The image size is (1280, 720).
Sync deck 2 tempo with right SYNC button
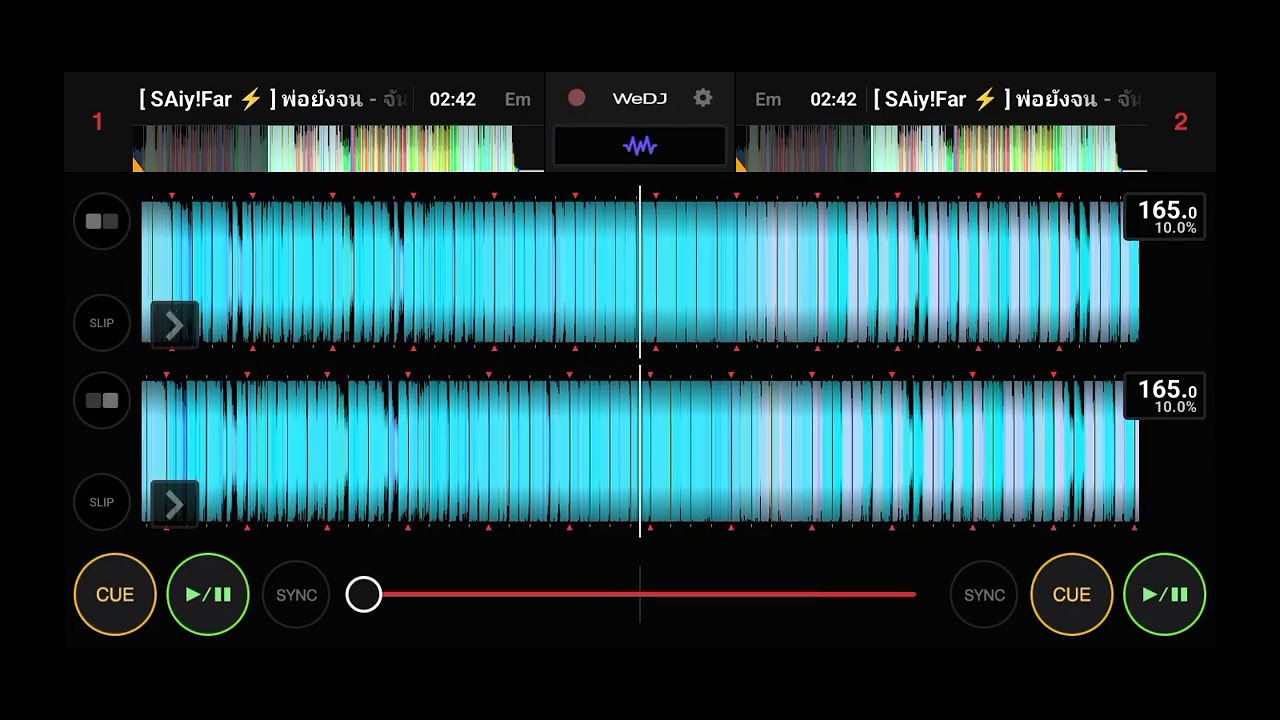984,594
